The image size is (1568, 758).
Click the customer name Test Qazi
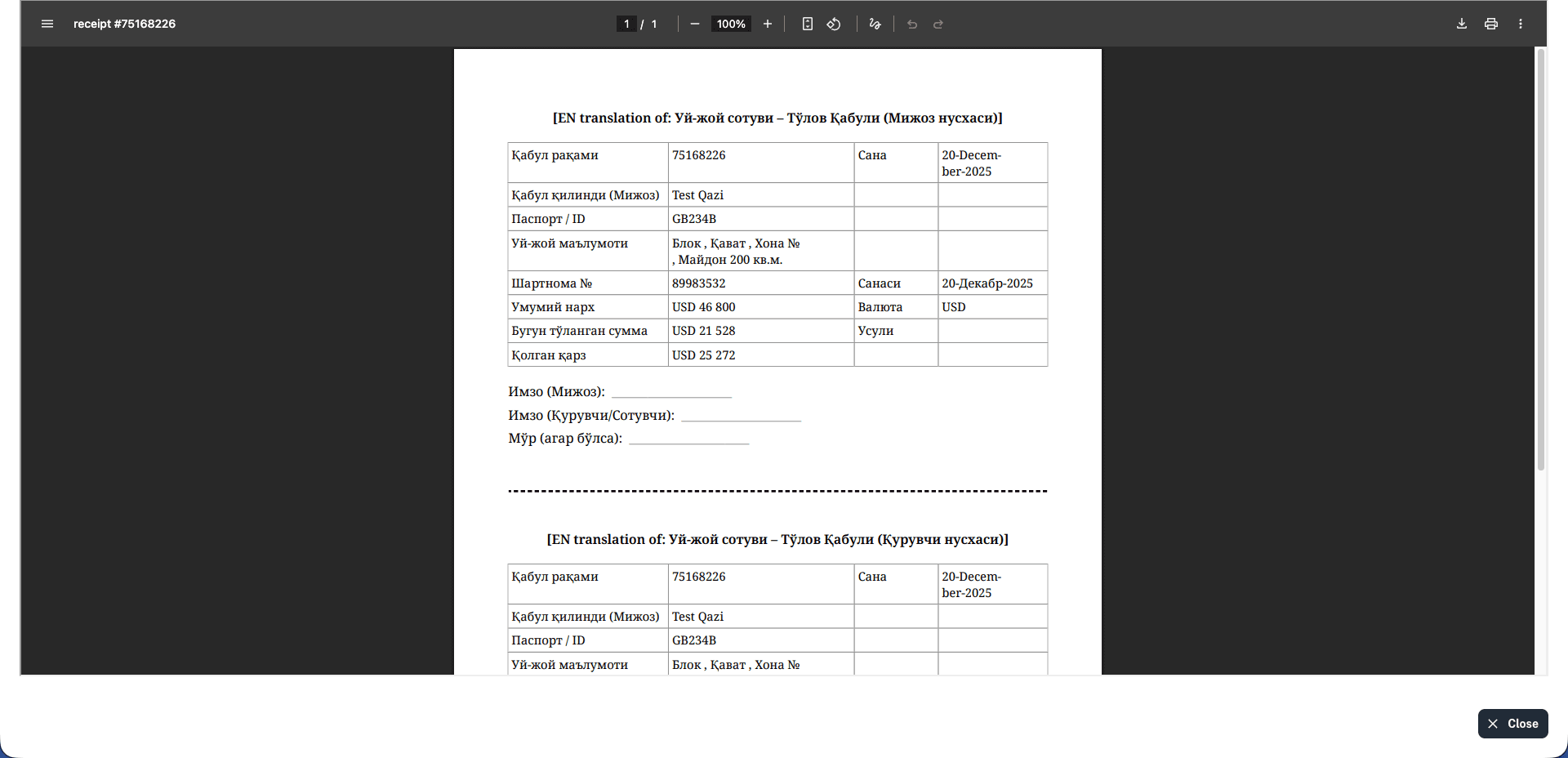pyautogui.click(x=698, y=195)
